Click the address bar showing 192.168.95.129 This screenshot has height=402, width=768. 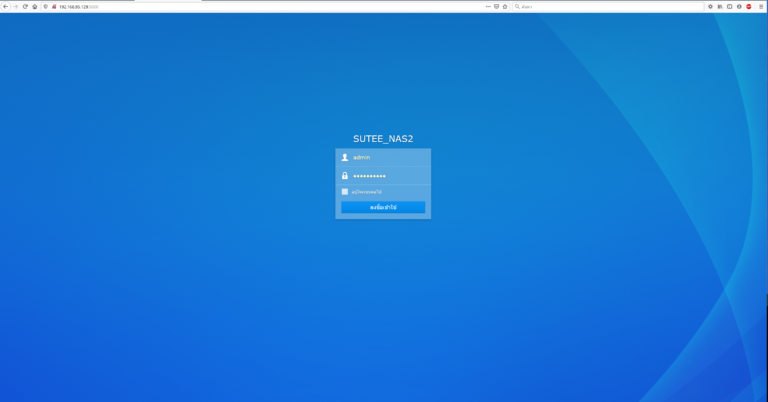(250, 6)
